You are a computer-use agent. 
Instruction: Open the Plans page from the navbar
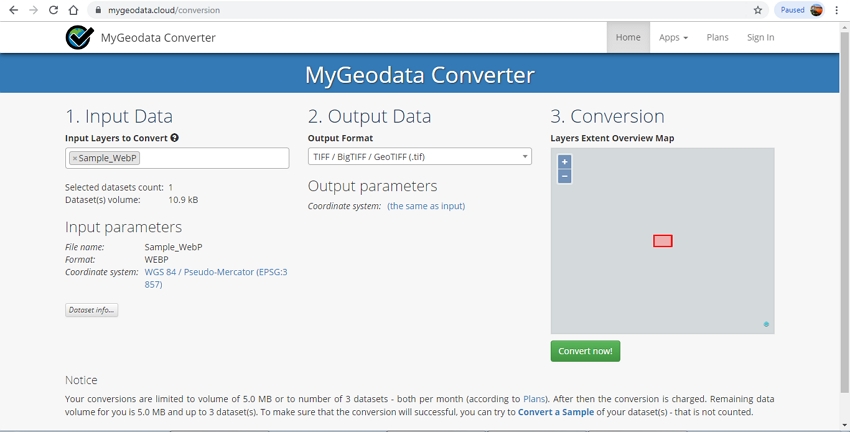(x=717, y=37)
